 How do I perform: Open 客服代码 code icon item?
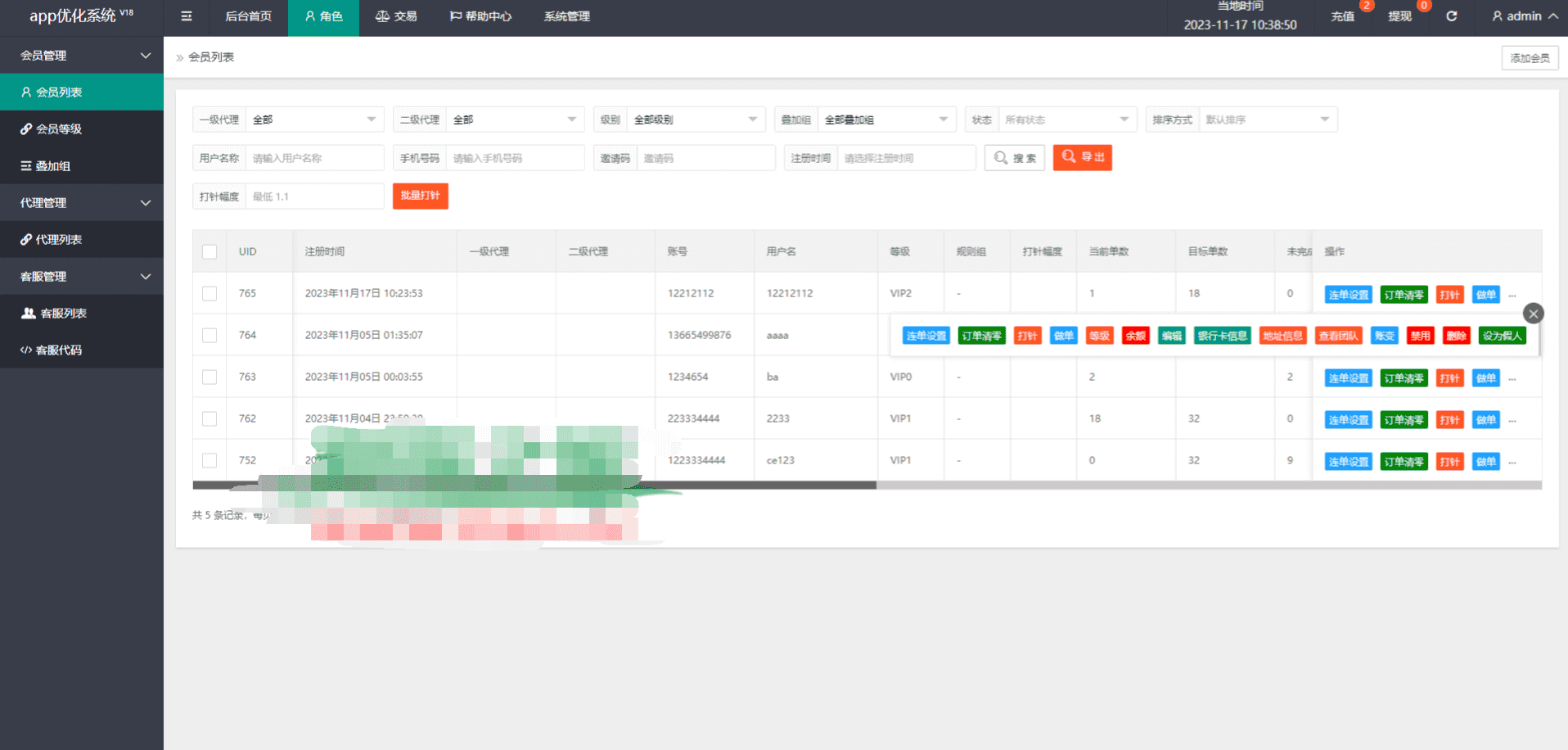[x=26, y=350]
